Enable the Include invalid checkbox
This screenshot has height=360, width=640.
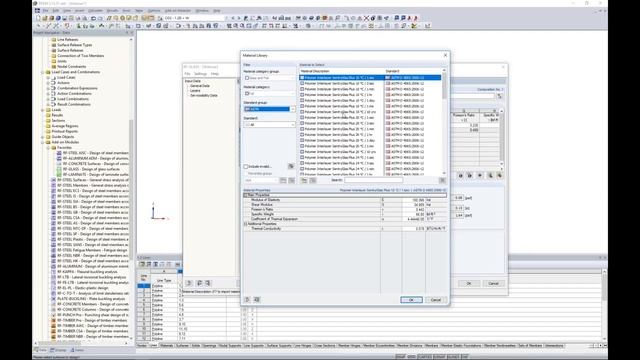point(246,167)
